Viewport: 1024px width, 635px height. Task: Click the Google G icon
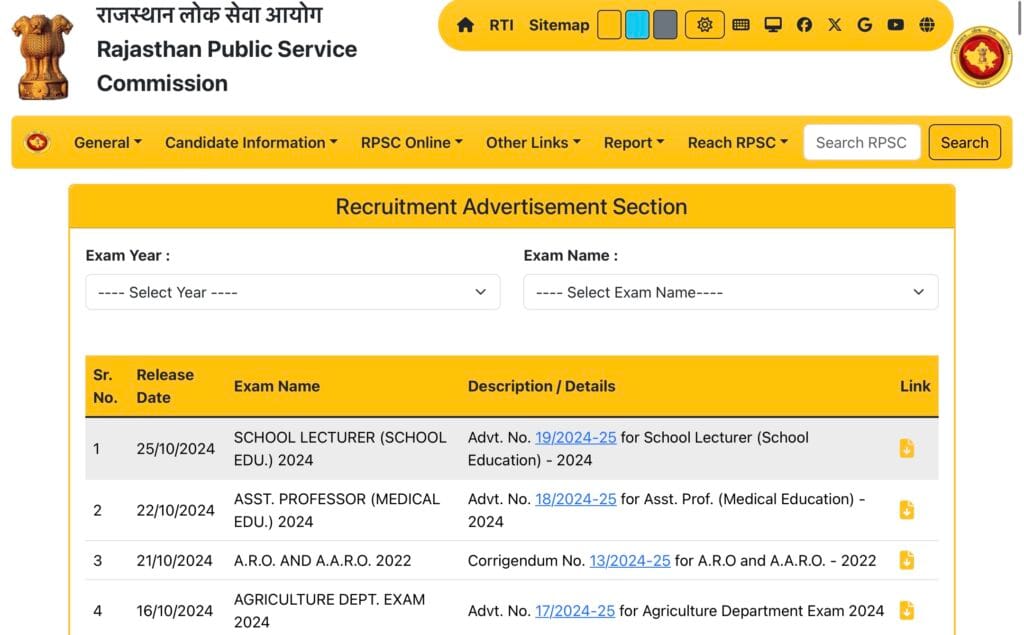(865, 25)
